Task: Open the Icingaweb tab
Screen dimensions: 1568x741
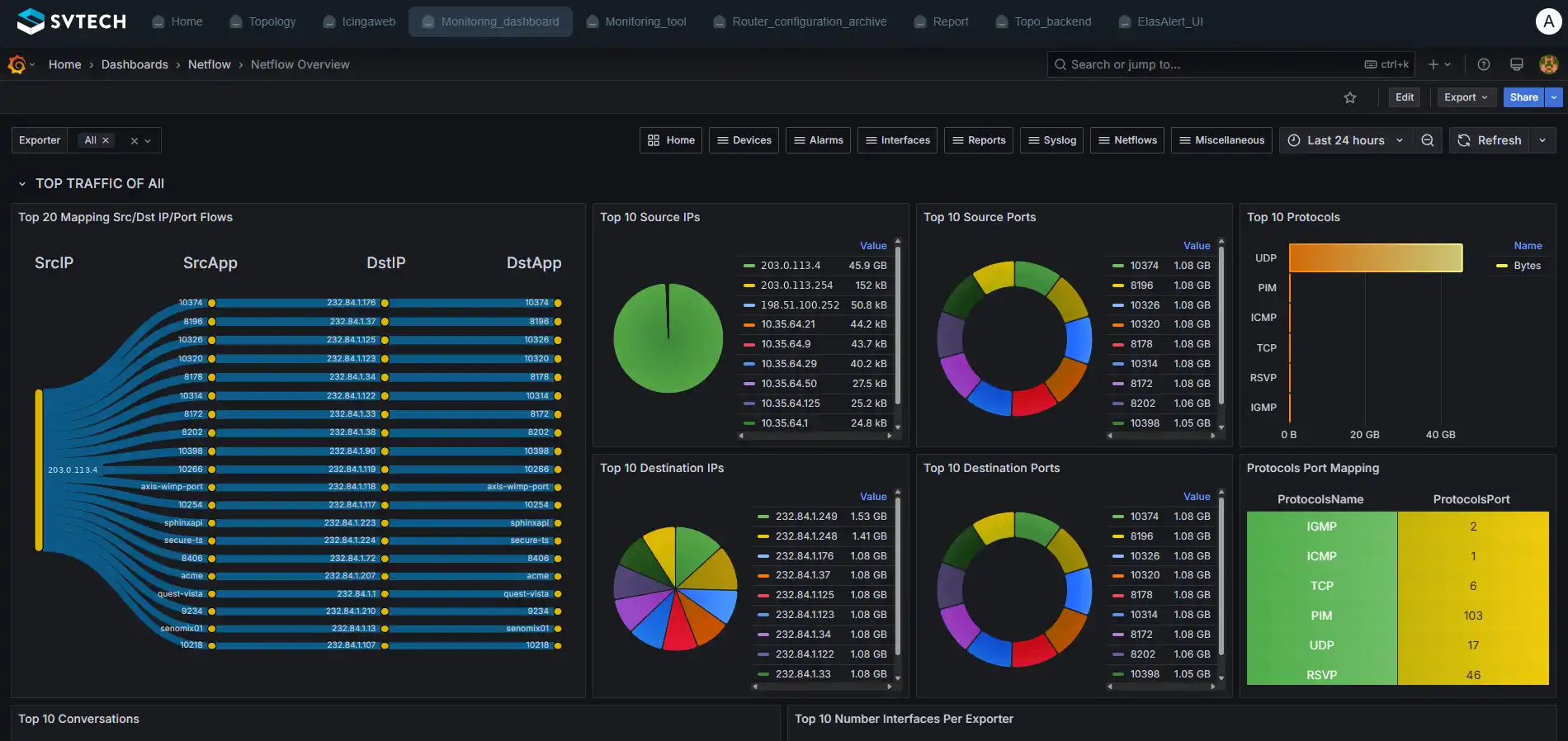Action: click(x=359, y=21)
